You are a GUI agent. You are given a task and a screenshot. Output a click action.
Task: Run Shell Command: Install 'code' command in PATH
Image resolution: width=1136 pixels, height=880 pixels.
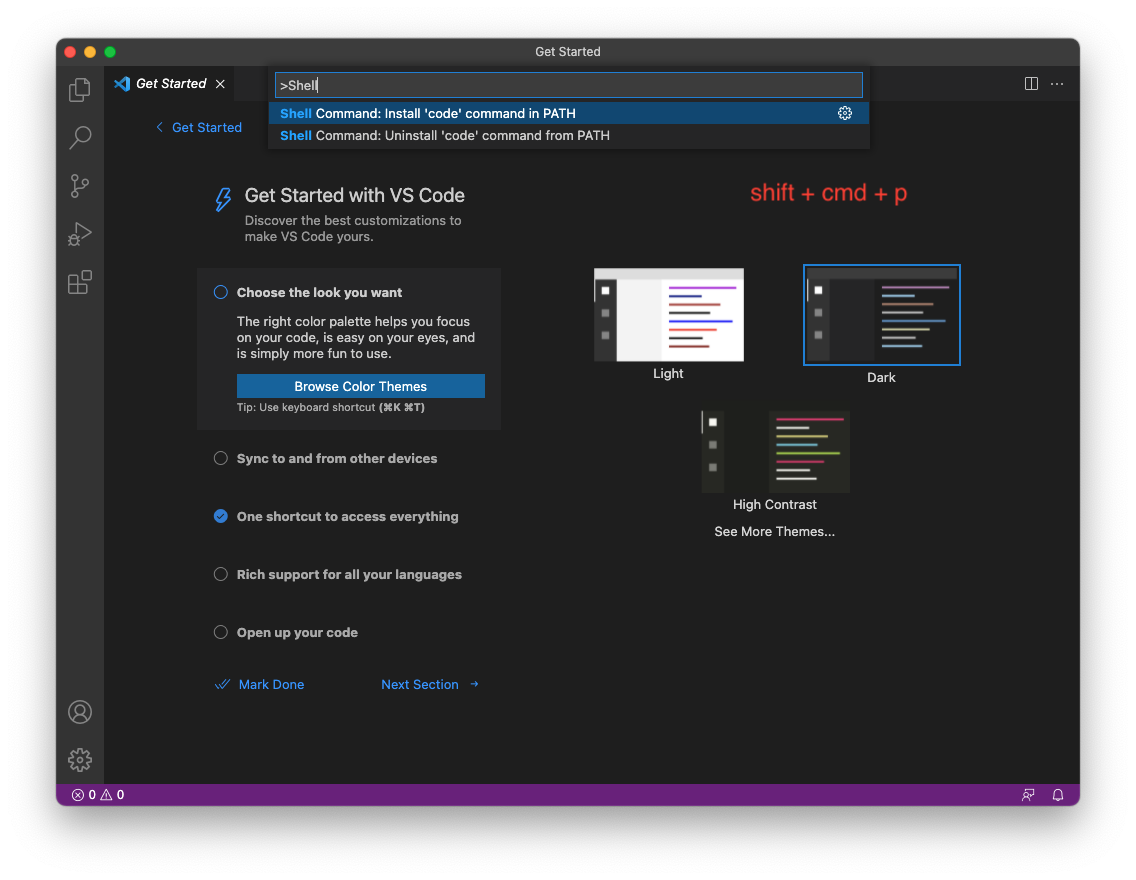click(569, 113)
